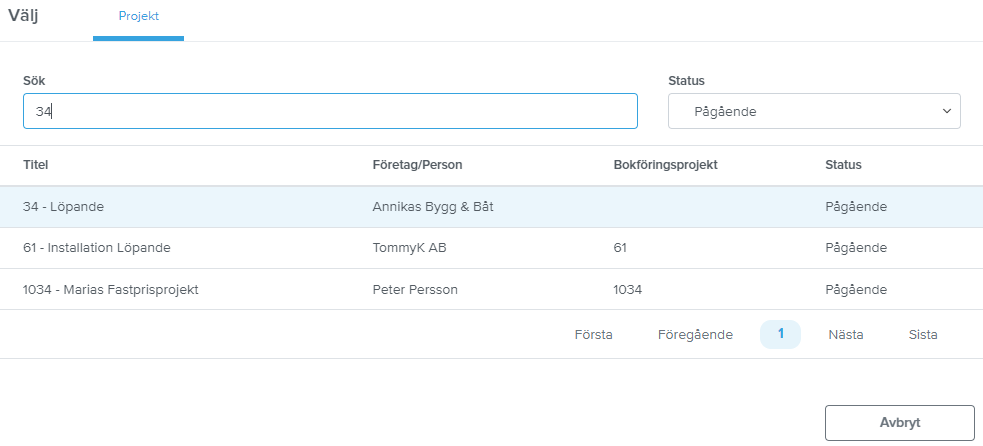Open the Status dropdown showing Pågående
The height and width of the screenshot is (446, 983).
(x=814, y=112)
